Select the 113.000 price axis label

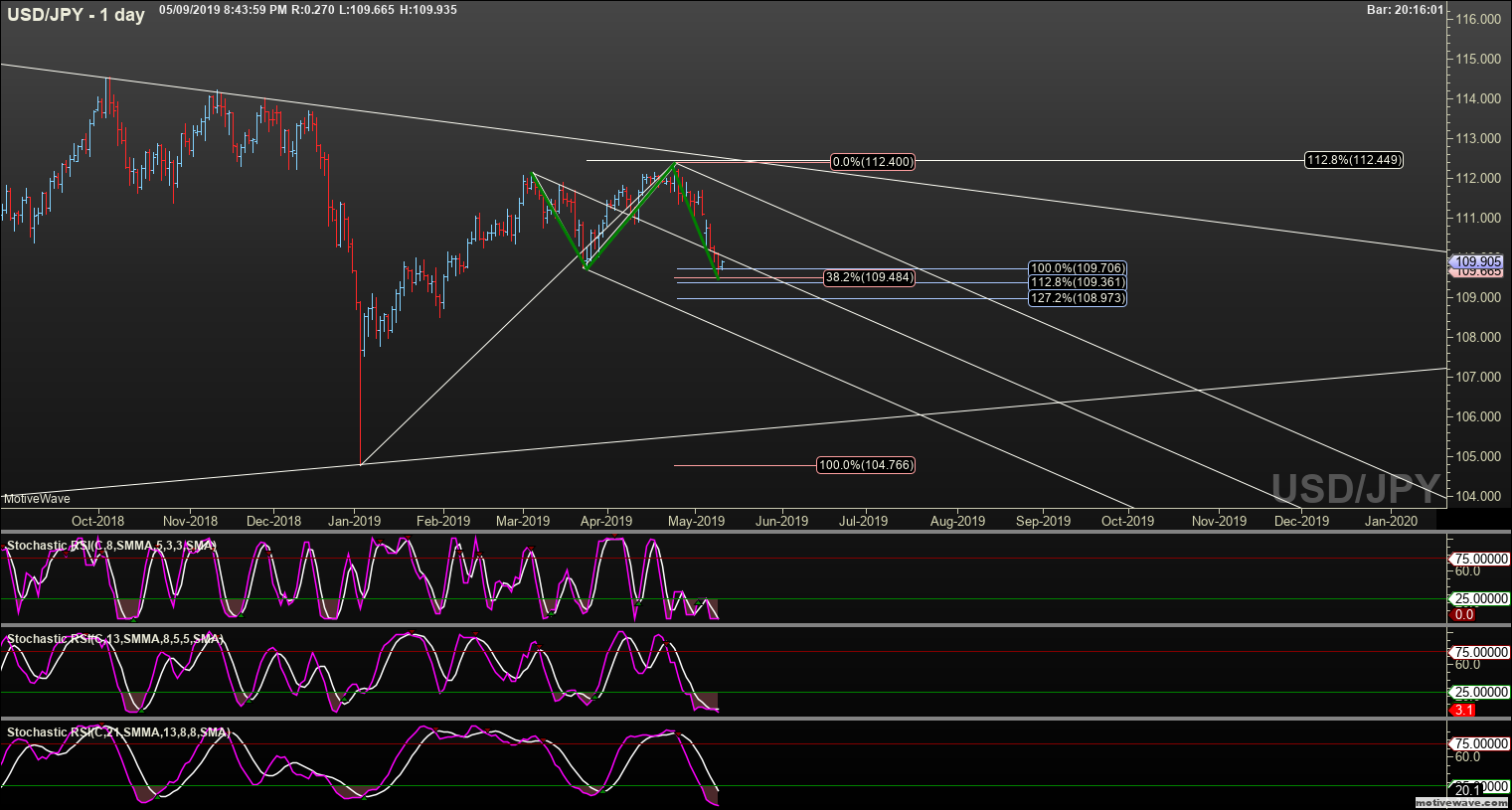tap(1478, 138)
